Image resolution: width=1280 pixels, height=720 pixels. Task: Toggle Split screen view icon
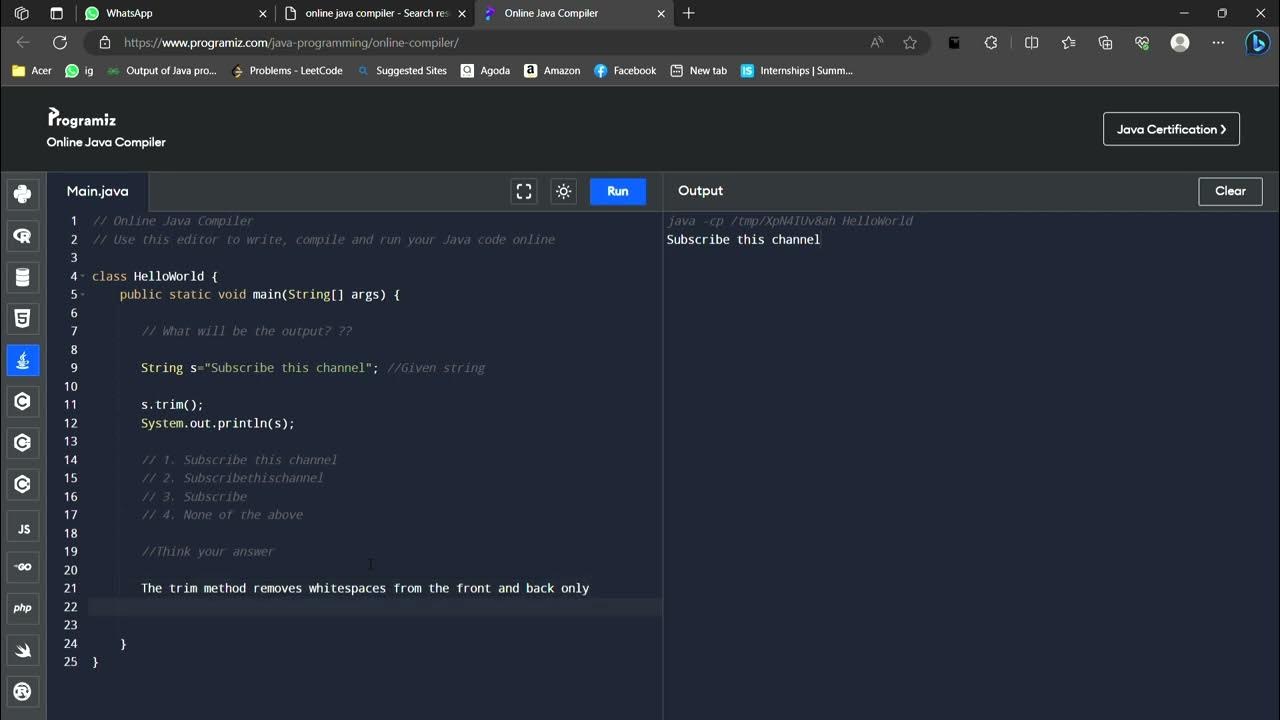(x=1032, y=43)
